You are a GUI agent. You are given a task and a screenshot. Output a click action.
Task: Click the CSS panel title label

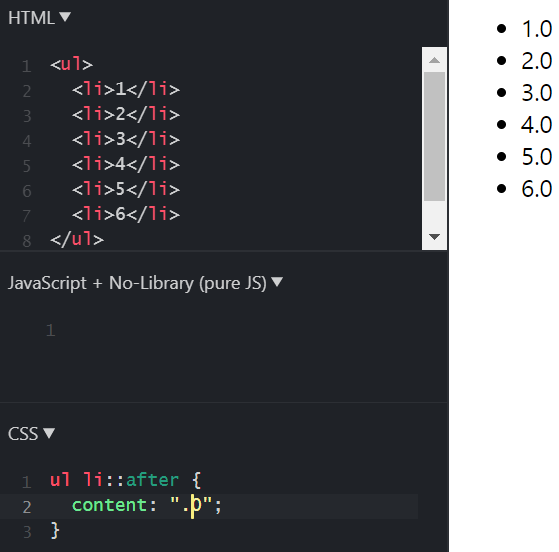[x=23, y=434]
